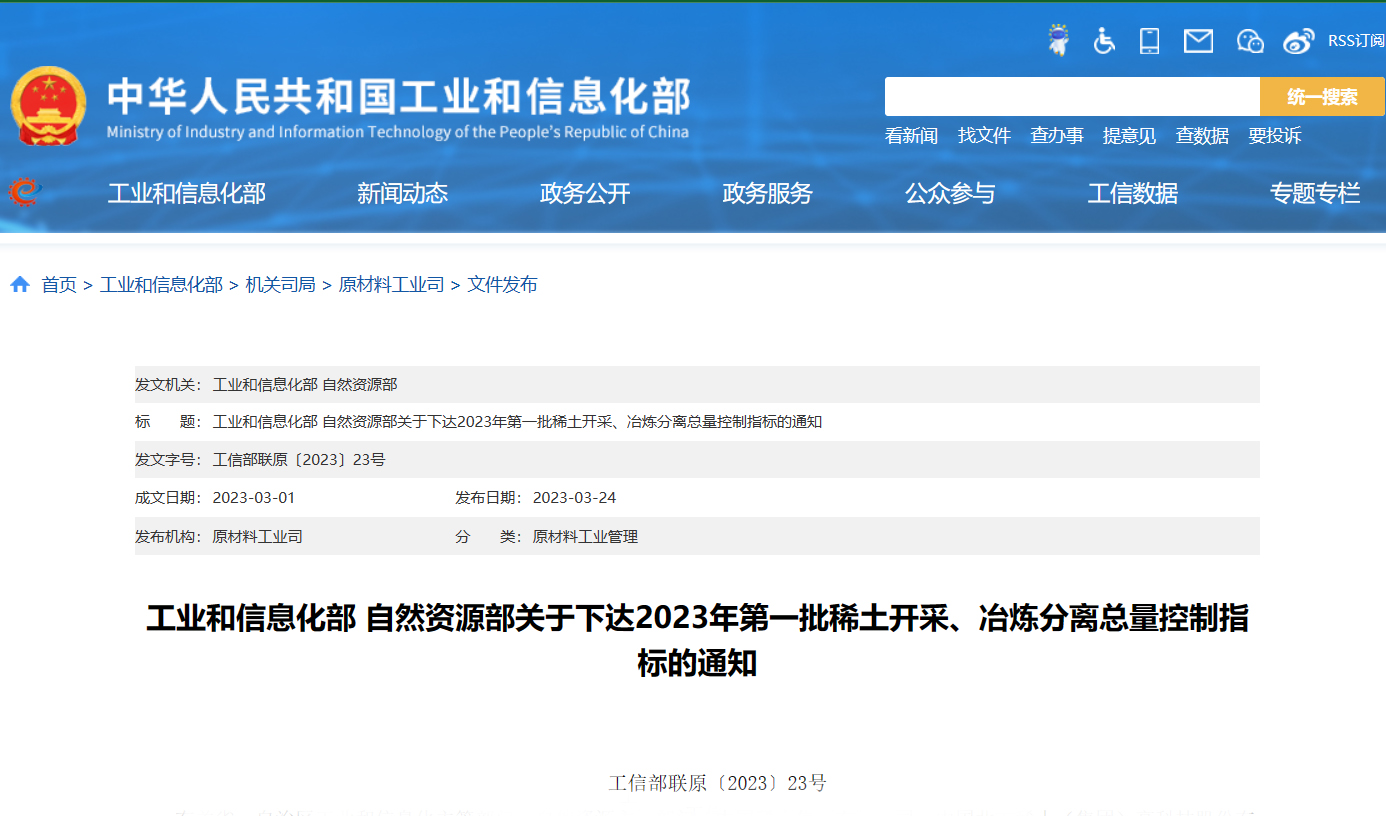Open 机关司局 breadcrumb link
The image size is (1386, 816).
(x=280, y=285)
